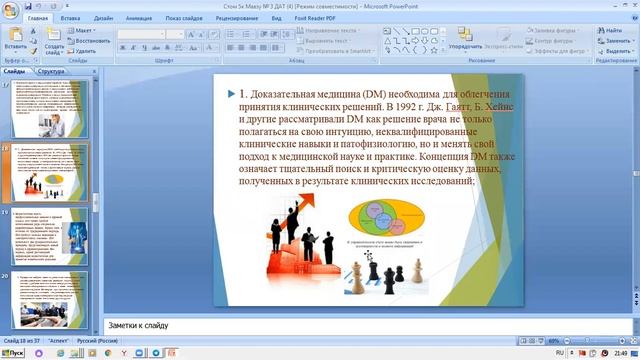
Task: Click the PowerPoint taskbar button
Action: pos(171,353)
